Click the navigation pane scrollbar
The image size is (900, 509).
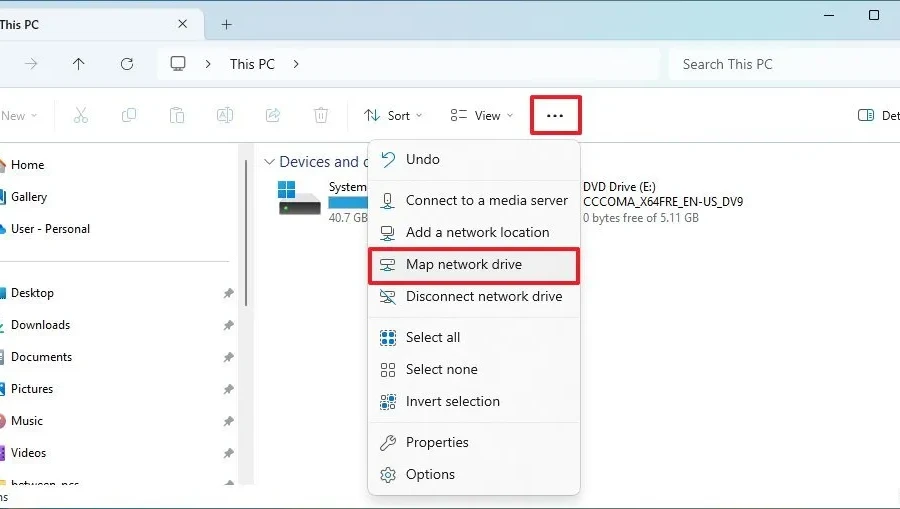point(246,232)
